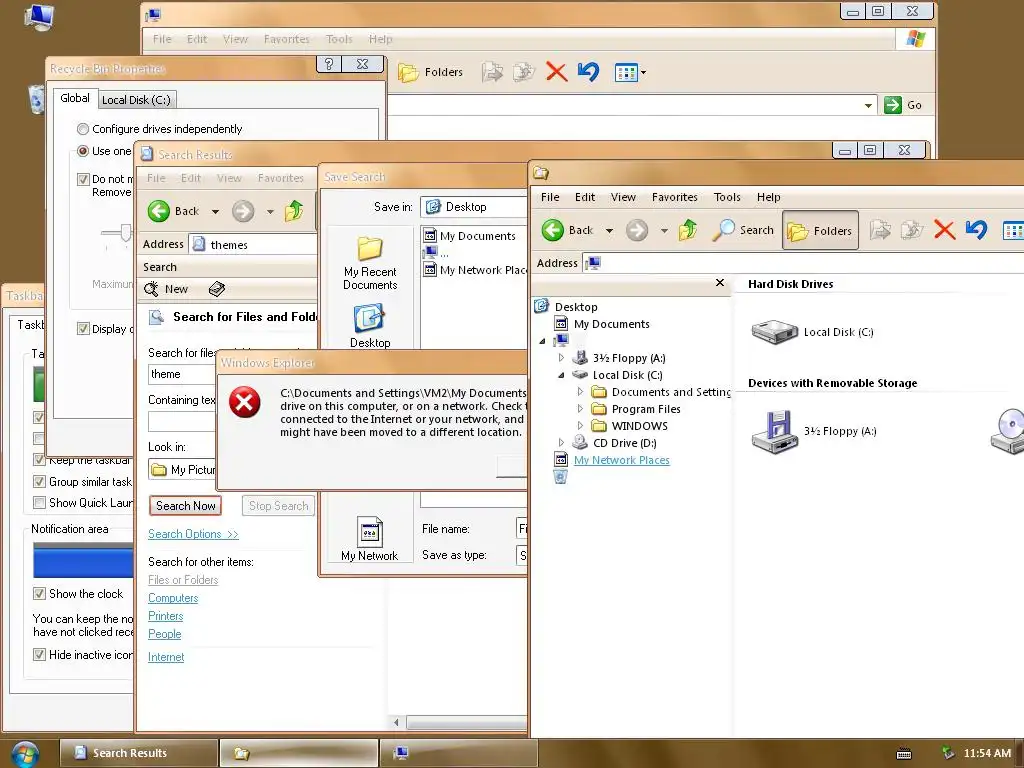Image resolution: width=1024 pixels, height=768 pixels.
Task: Open address dropdown in rear Explorer window
Action: point(868,105)
